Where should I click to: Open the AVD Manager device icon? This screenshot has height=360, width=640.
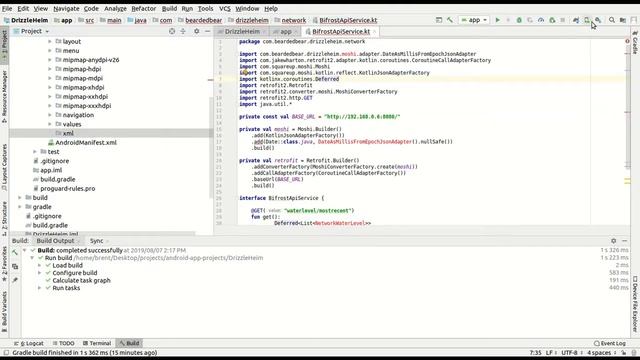click(587, 20)
